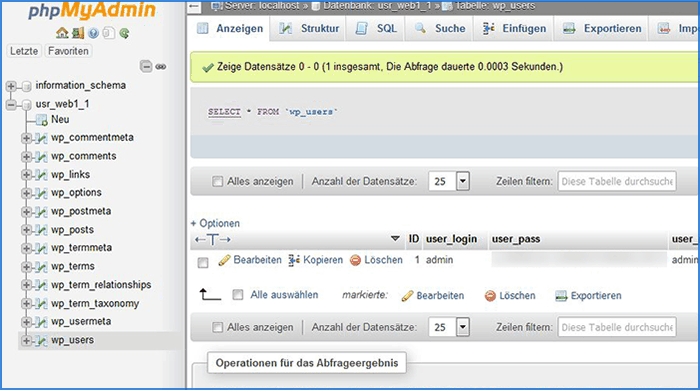Expand the wp_commentmeta tree node

pyautogui.click(x=26, y=138)
